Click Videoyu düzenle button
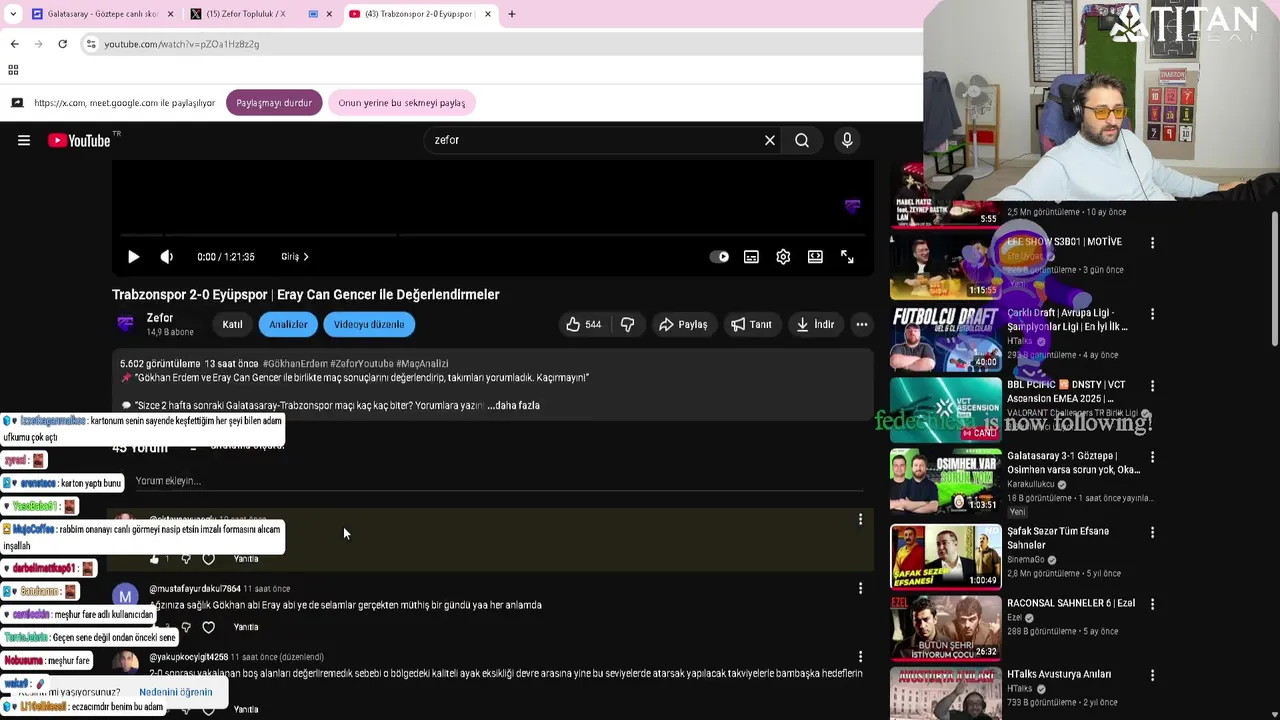Image resolution: width=1280 pixels, height=720 pixels. 369,324
